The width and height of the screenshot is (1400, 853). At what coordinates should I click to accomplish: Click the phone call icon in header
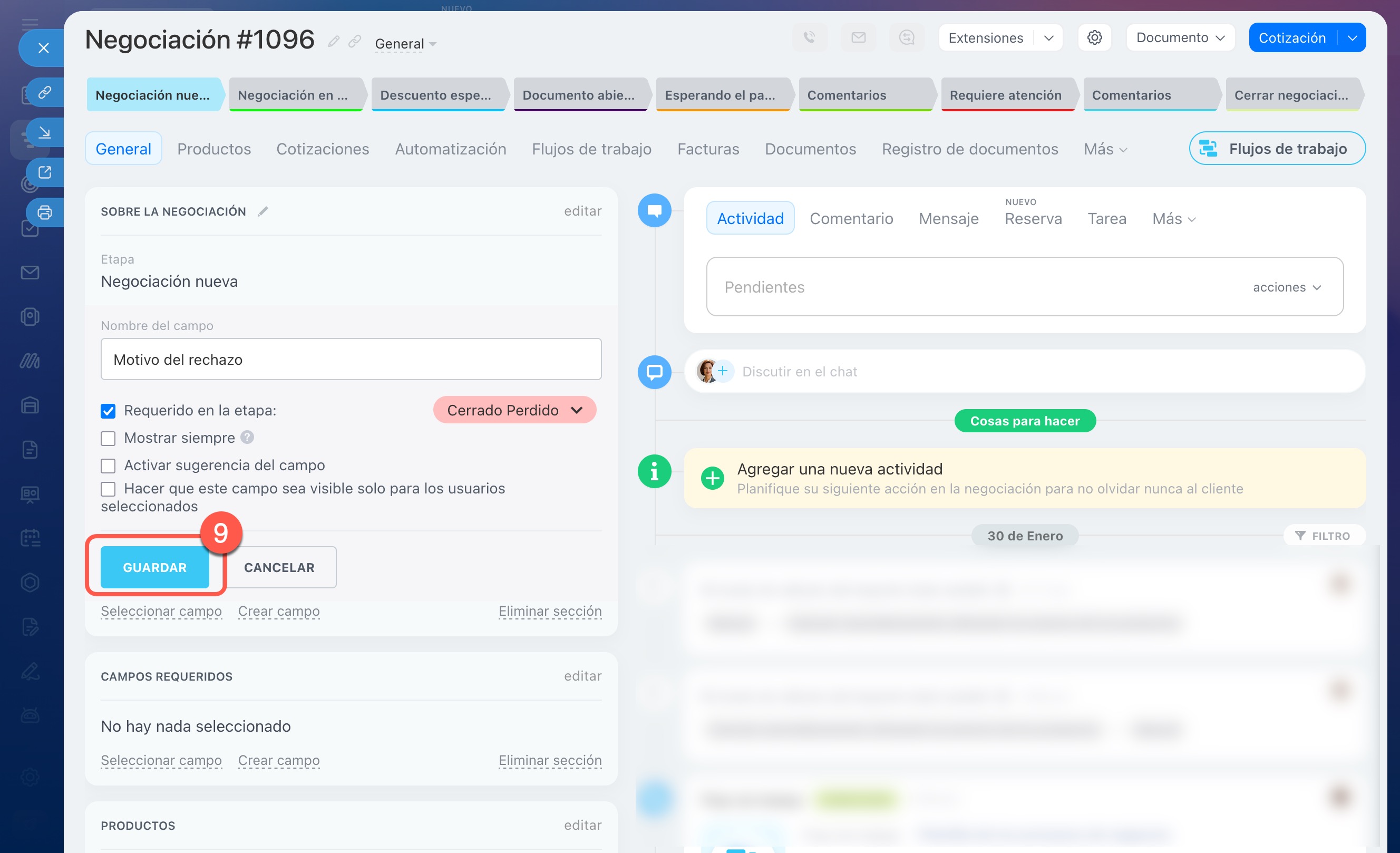pos(810,37)
